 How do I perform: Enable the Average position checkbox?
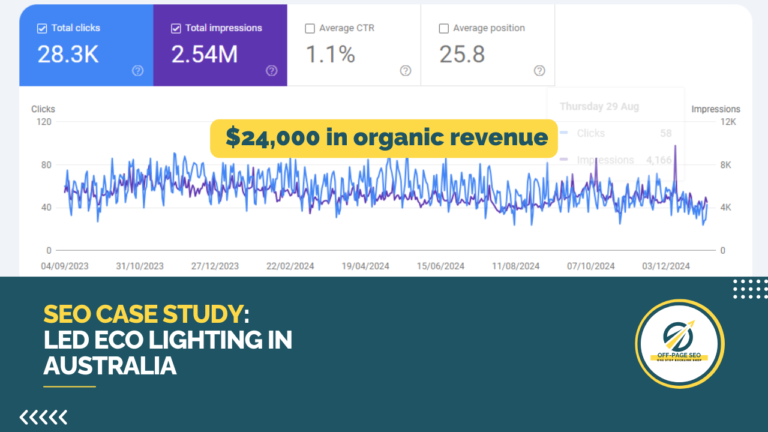point(443,28)
